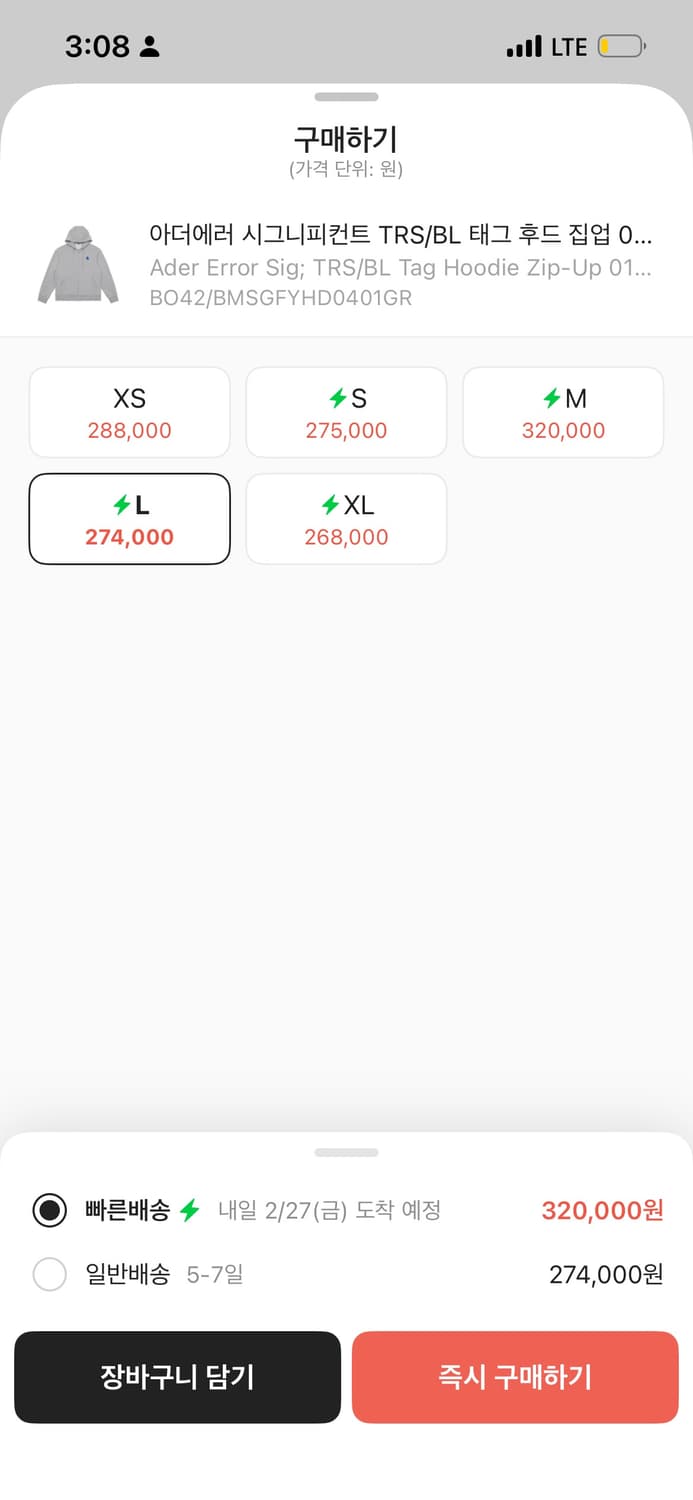Tap the 320,000원 fast delivery price
Image resolution: width=693 pixels, height=1500 pixels.
(x=602, y=1211)
